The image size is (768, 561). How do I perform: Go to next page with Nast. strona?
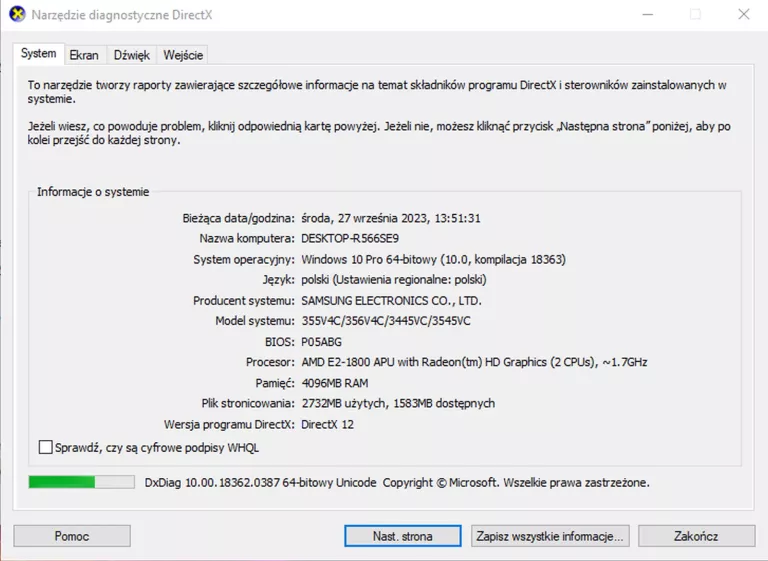403,536
